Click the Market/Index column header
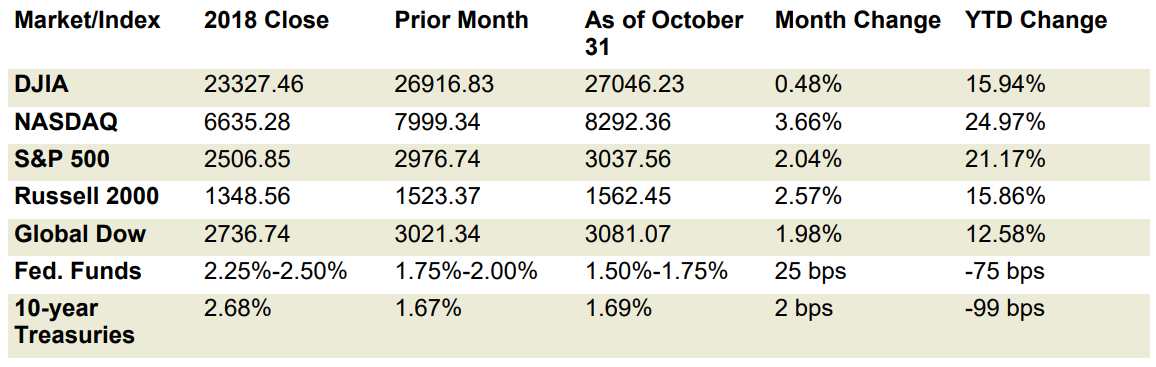 [x=87, y=21]
